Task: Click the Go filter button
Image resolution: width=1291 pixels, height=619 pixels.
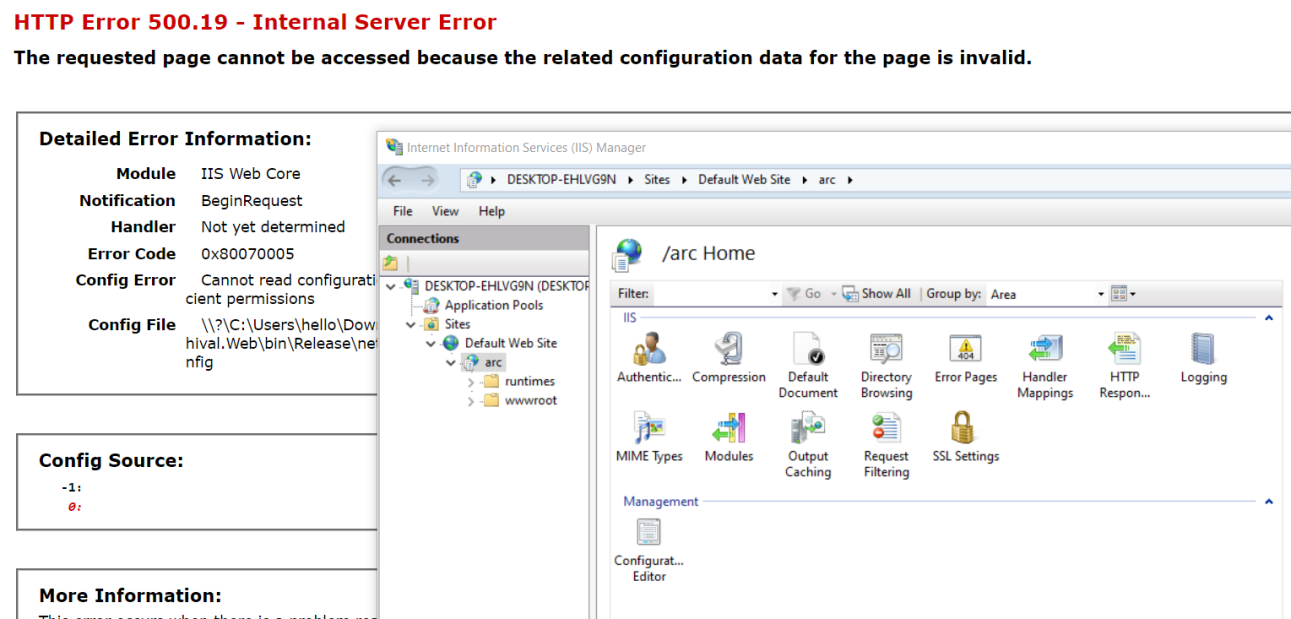Action: point(804,294)
